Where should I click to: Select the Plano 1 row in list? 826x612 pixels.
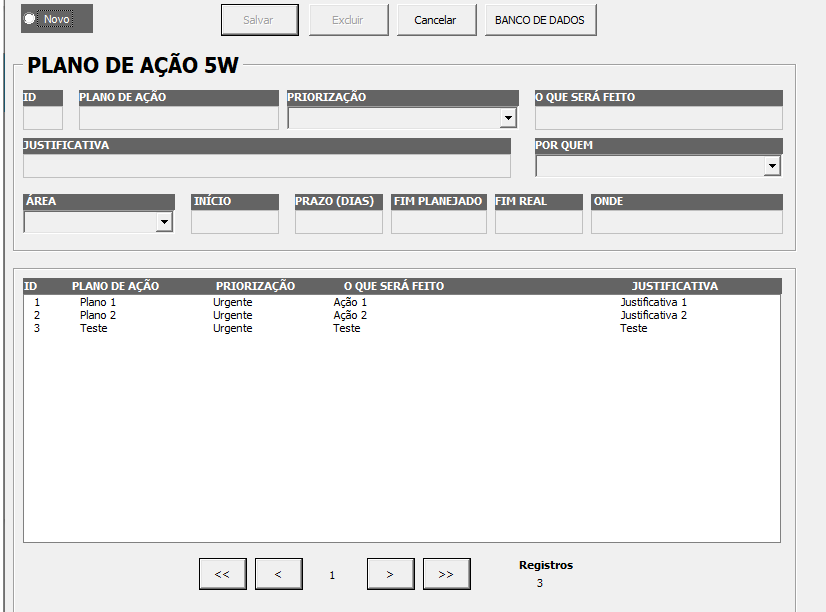pos(98,302)
